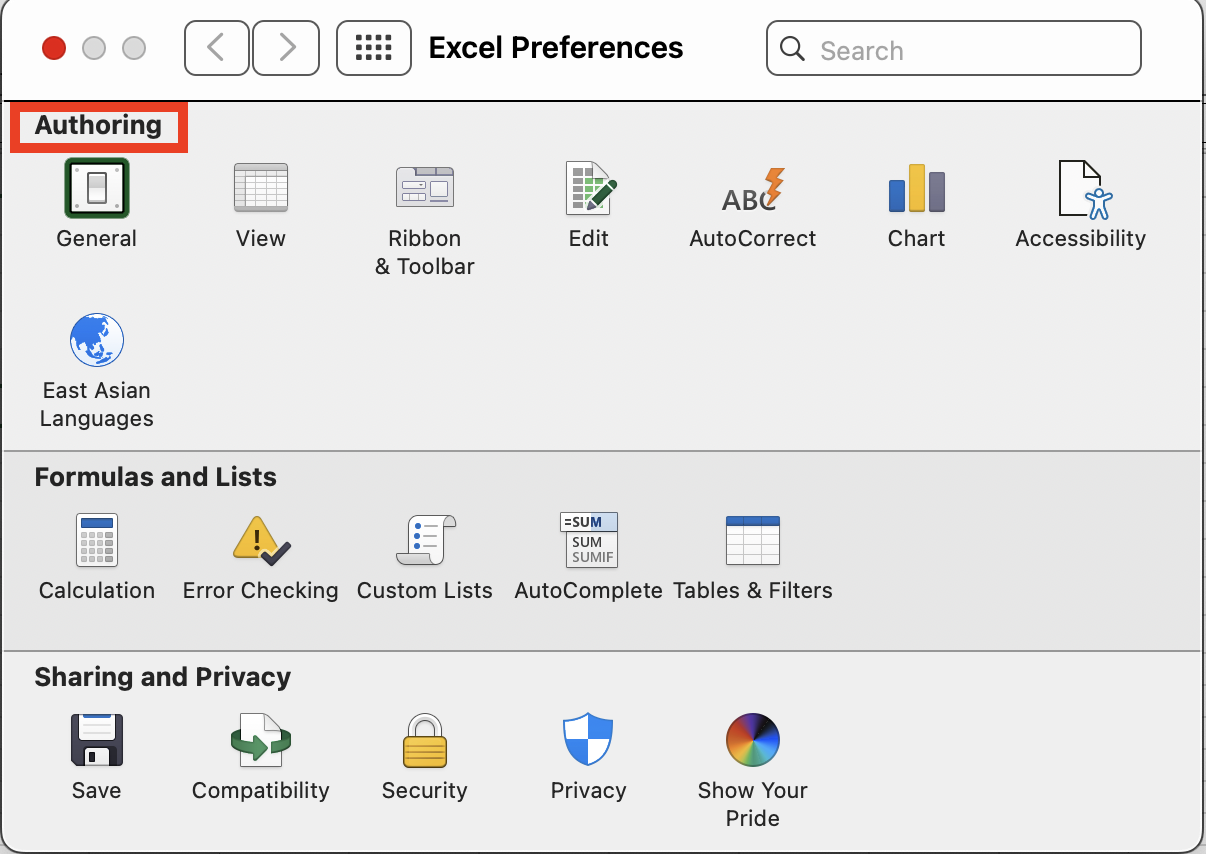Click the Search field
Viewport: 1206px width, 854px height.
pyautogui.click(x=954, y=49)
